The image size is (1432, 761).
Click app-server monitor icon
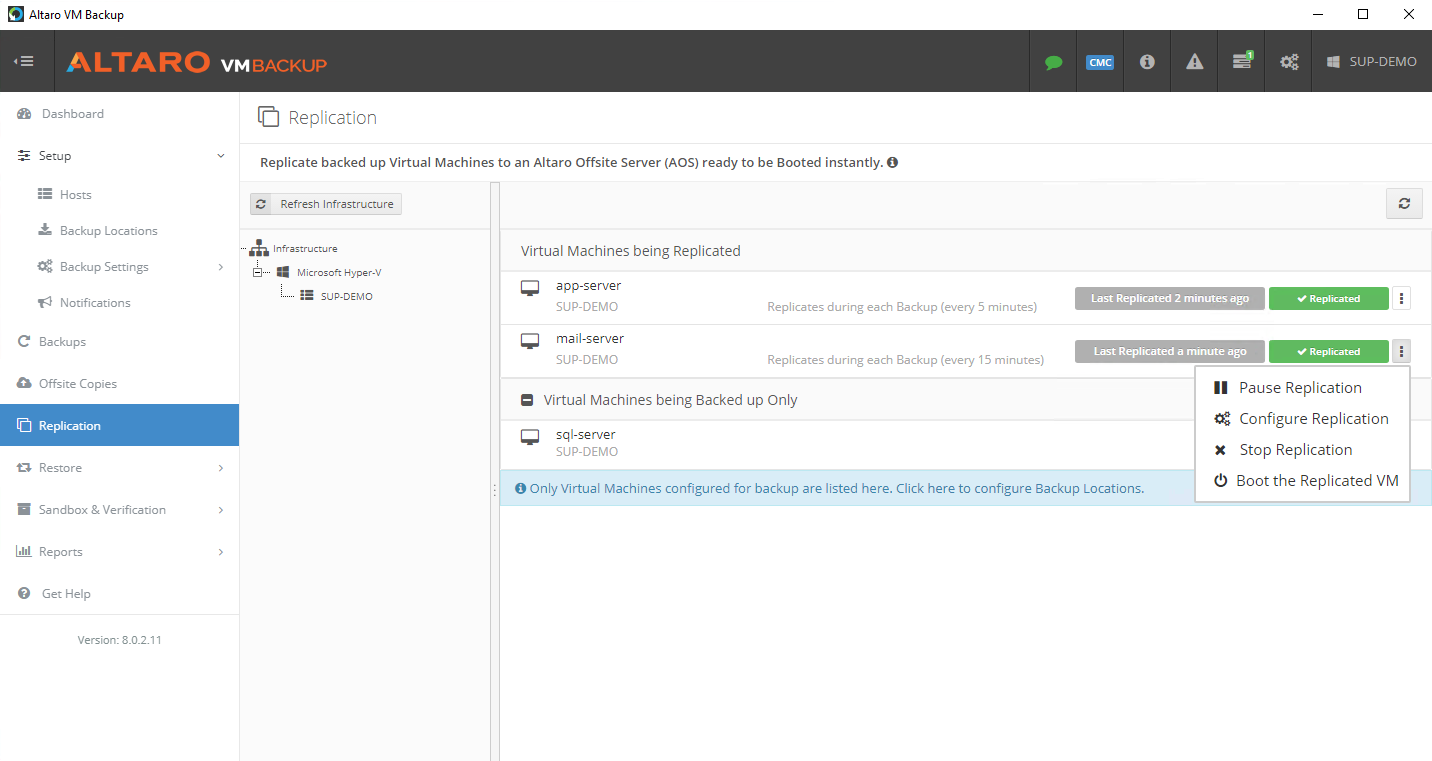click(x=530, y=288)
